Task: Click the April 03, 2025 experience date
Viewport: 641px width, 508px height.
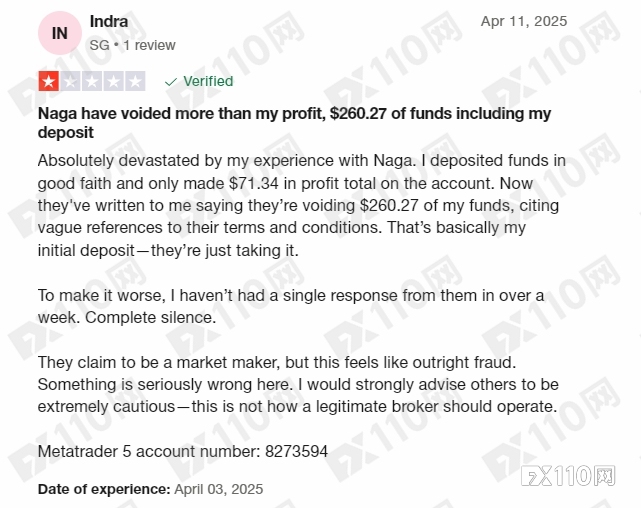Action: pyautogui.click(x=219, y=489)
